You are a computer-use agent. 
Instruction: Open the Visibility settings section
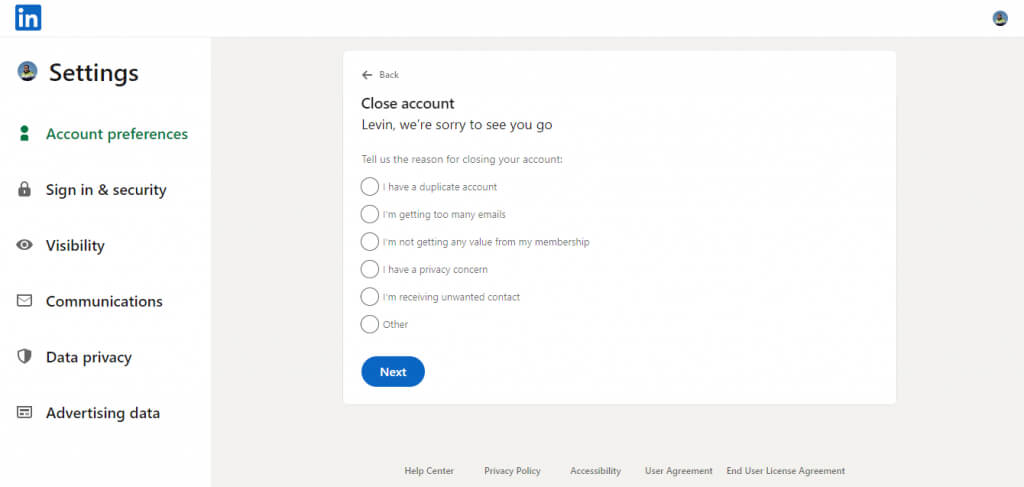pos(75,246)
